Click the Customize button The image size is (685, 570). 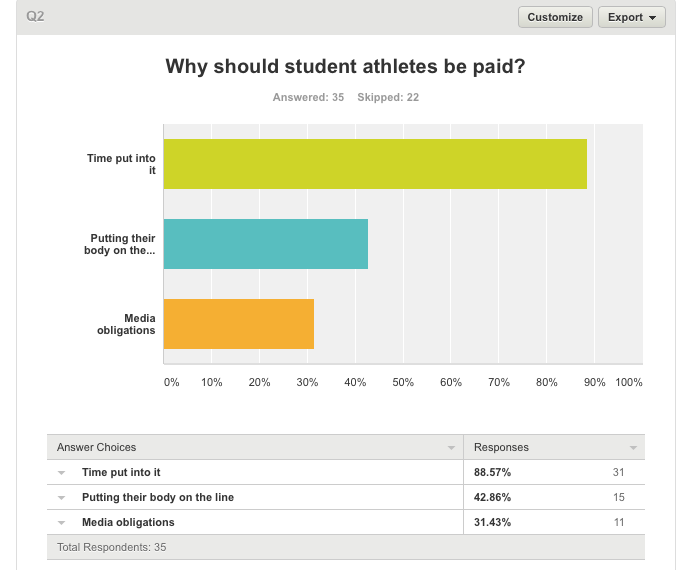(x=555, y=17)
